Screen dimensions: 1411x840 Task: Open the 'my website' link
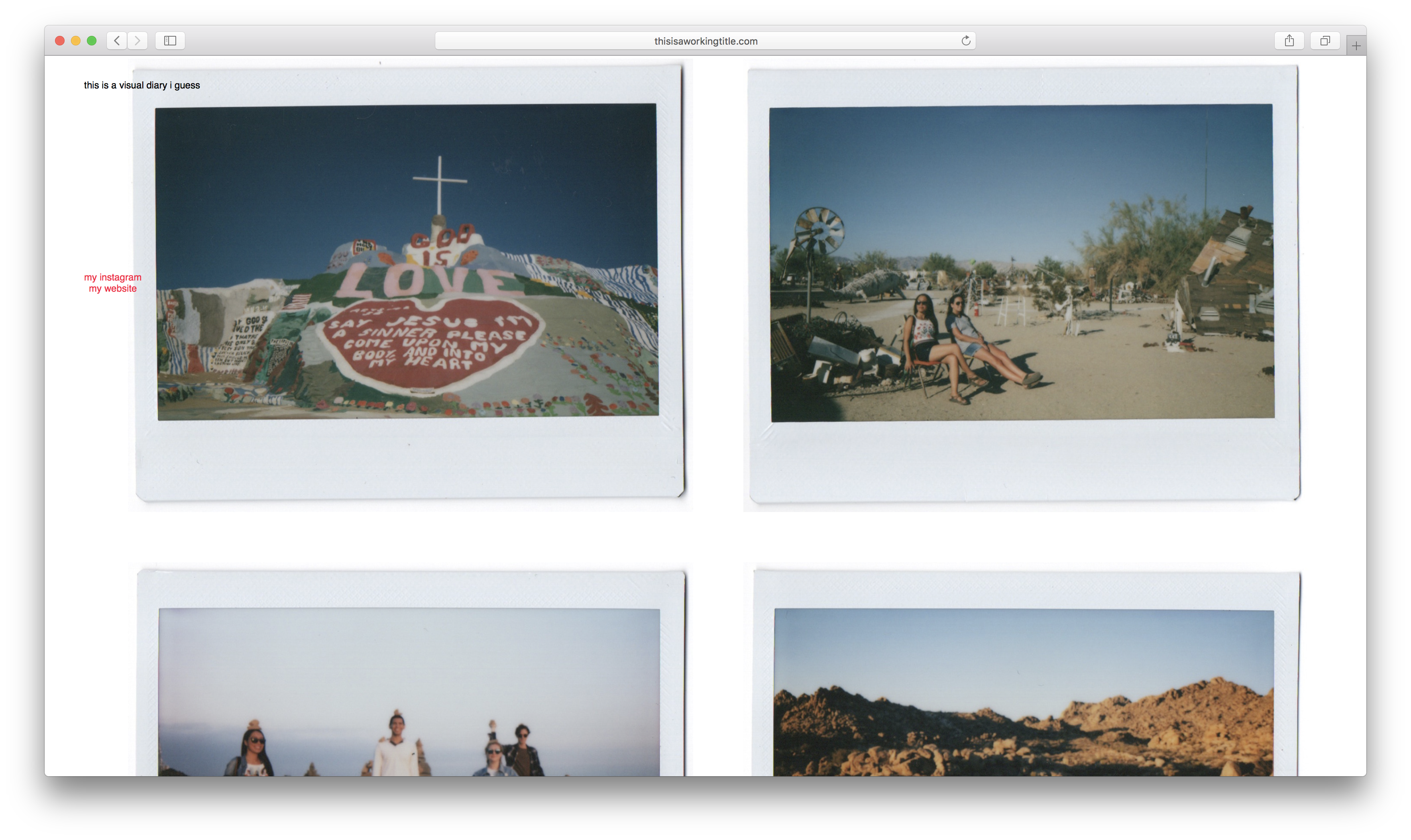pos(113,289)
